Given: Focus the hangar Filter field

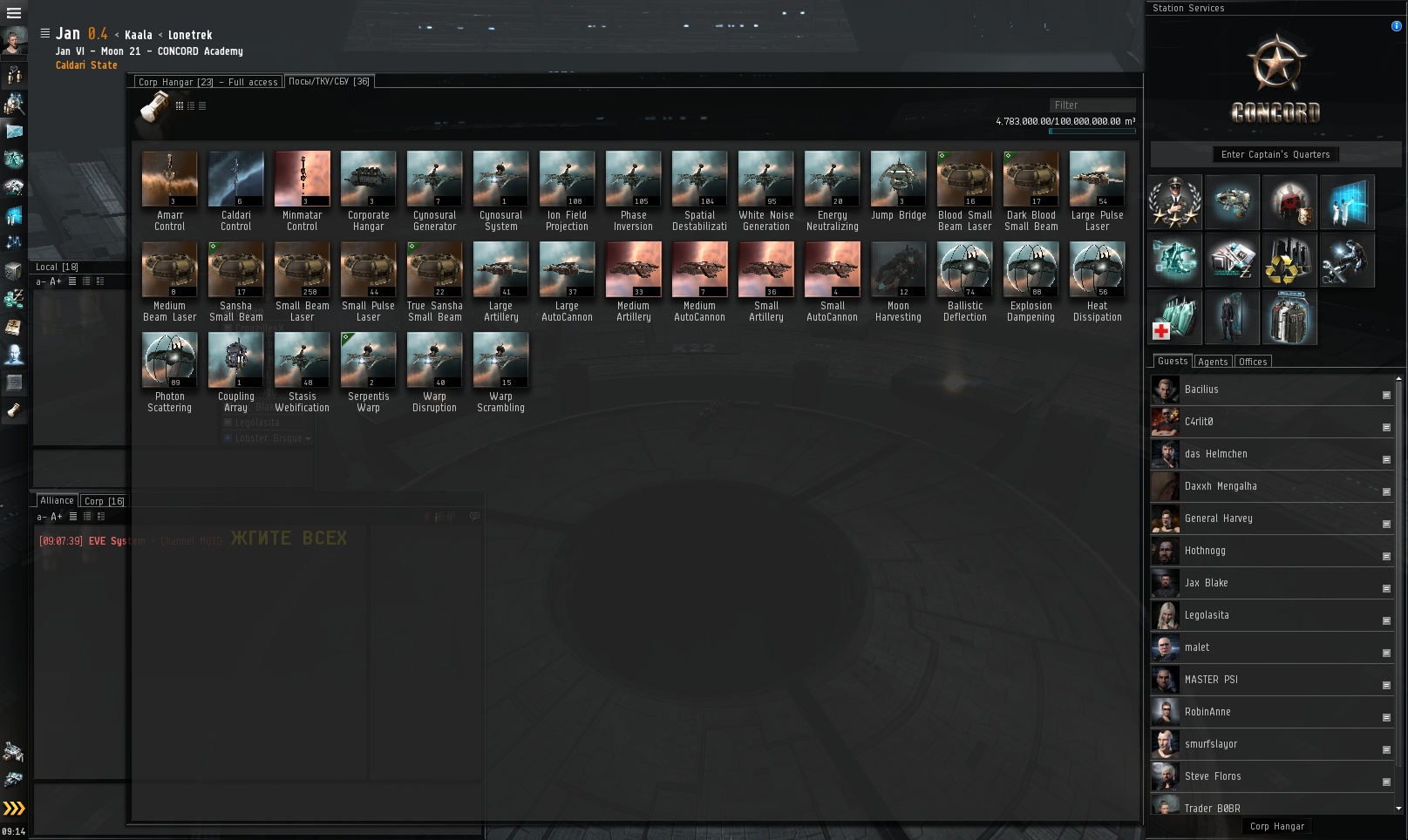Looking at the screenshot, I should 1092,105.
